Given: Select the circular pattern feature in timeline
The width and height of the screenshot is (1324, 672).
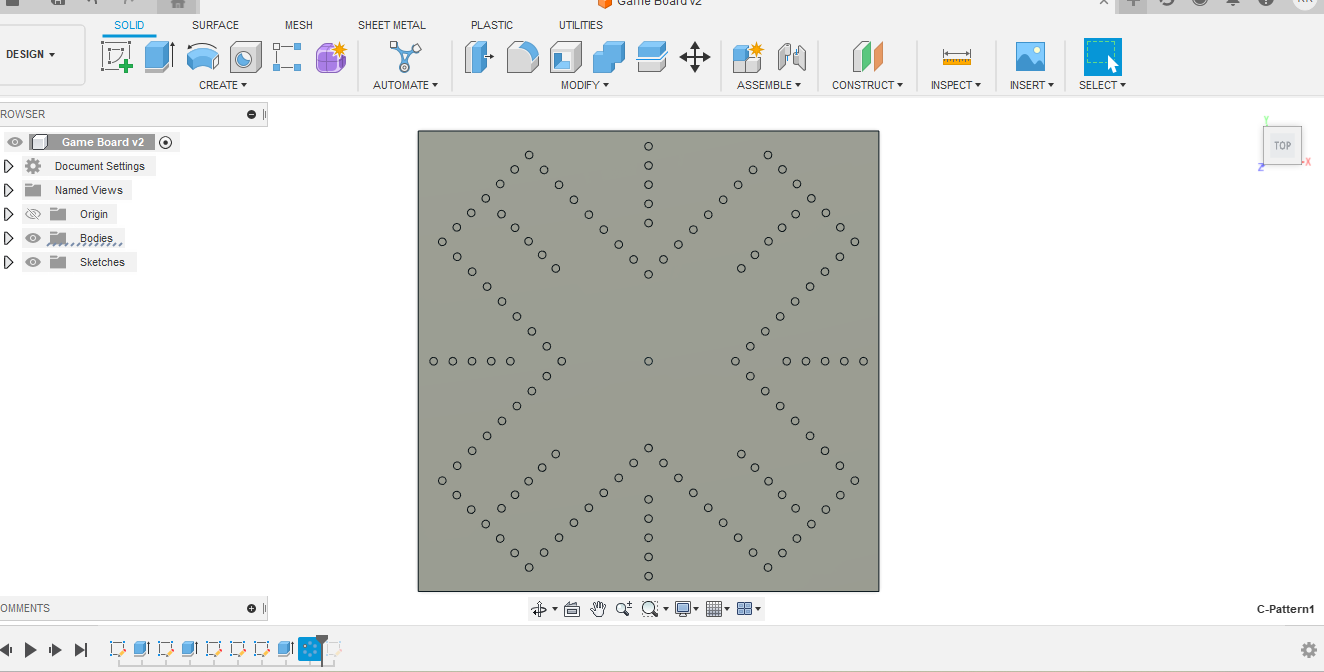Looking at the screenshot, I should click(310, 650).
